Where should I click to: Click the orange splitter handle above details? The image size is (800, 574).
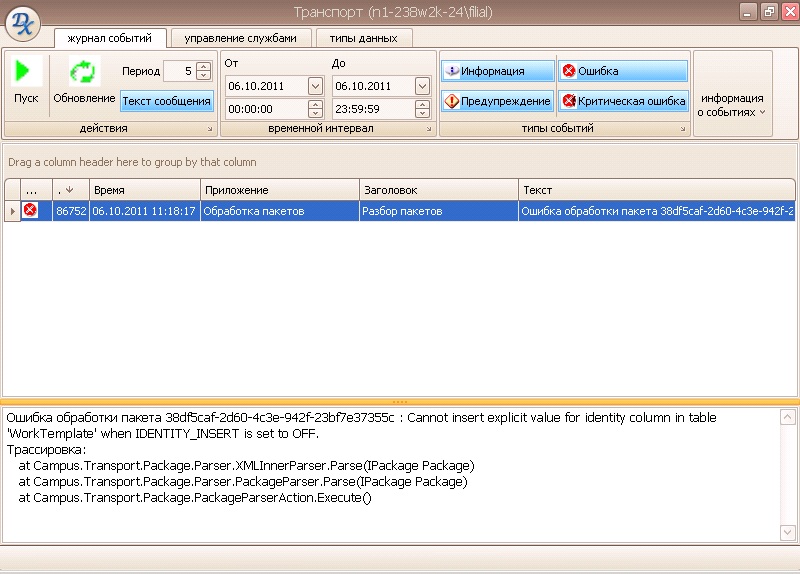(x=400, y=402)
